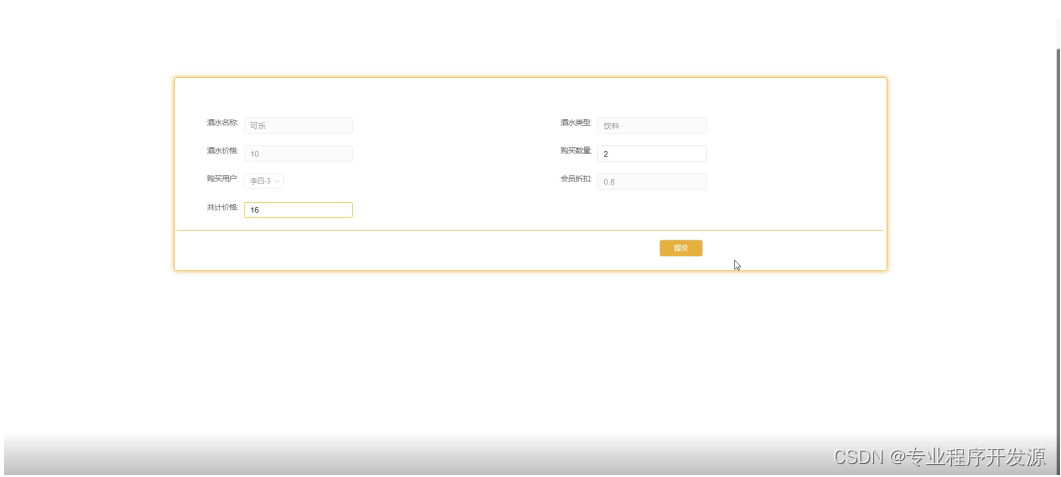Click the 会员折扣 input field
1061x477 pixels.
click(x=652, y=181)
